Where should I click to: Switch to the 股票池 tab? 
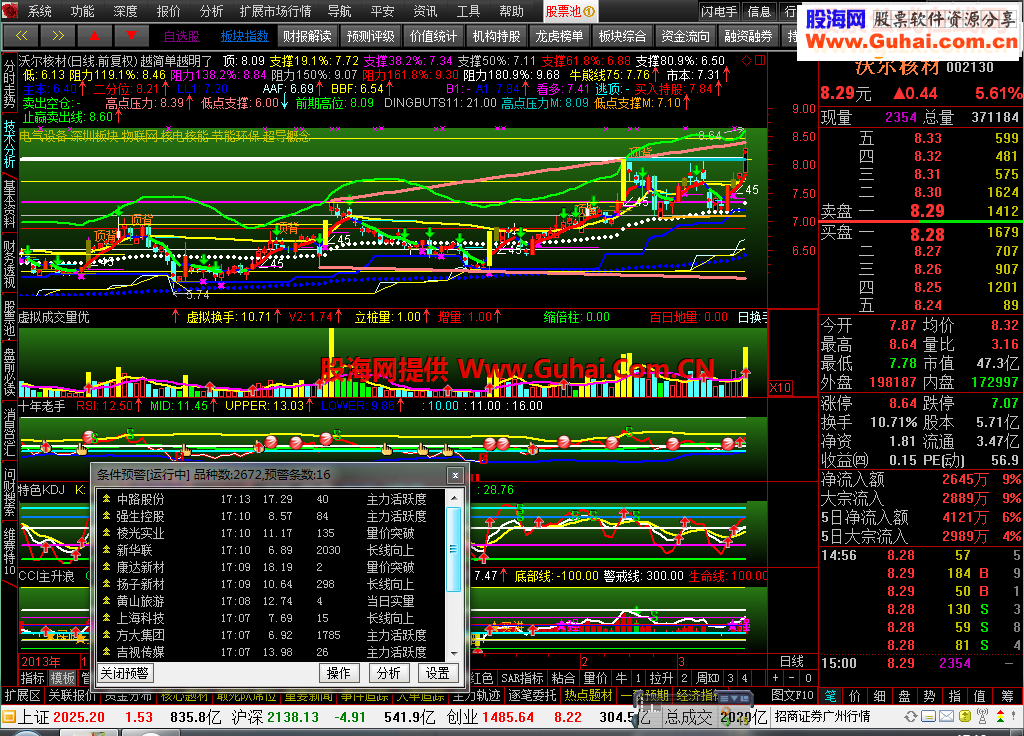(x=569, y=11)
